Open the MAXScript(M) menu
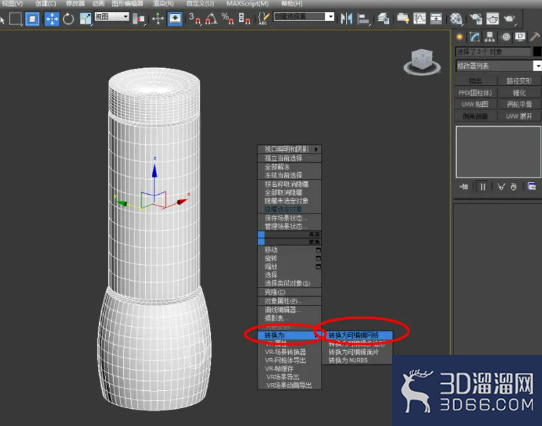The image size is (542, 426). [247, 4]
